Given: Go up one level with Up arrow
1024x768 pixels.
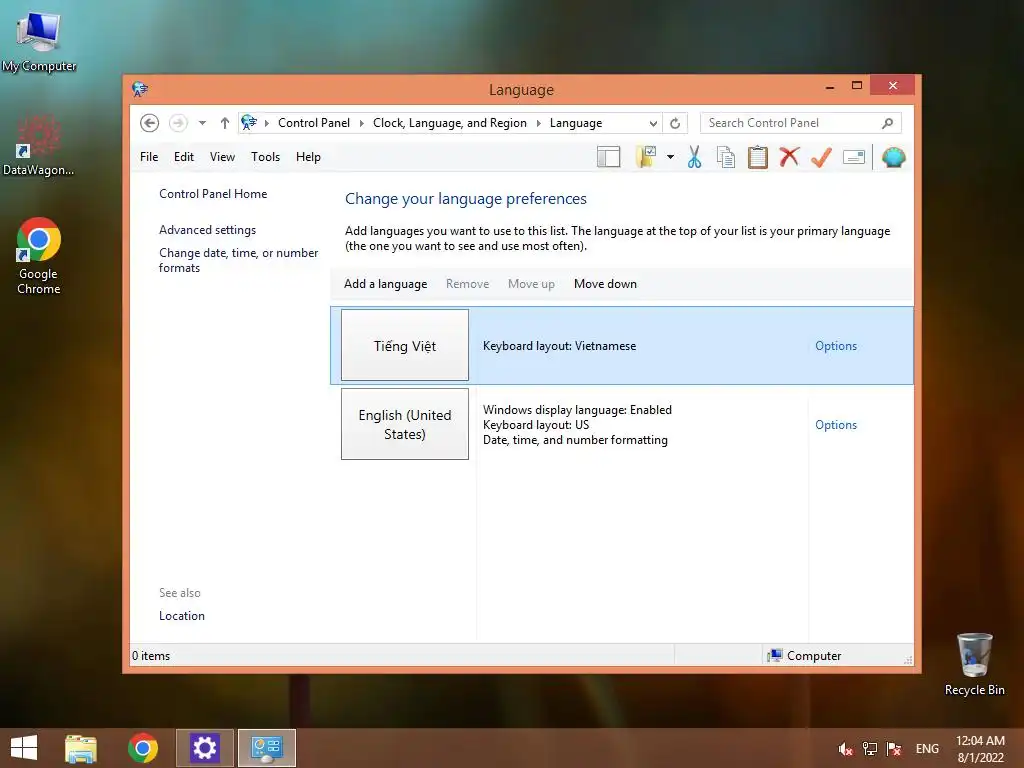Looking at the screenshot, I should click(225, 123).
